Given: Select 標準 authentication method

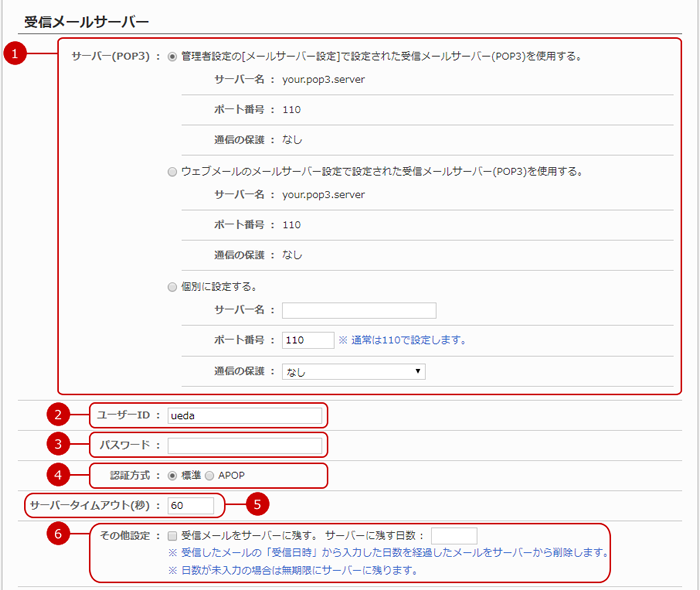Looking at the screenshot, I should tap(173, 476).
